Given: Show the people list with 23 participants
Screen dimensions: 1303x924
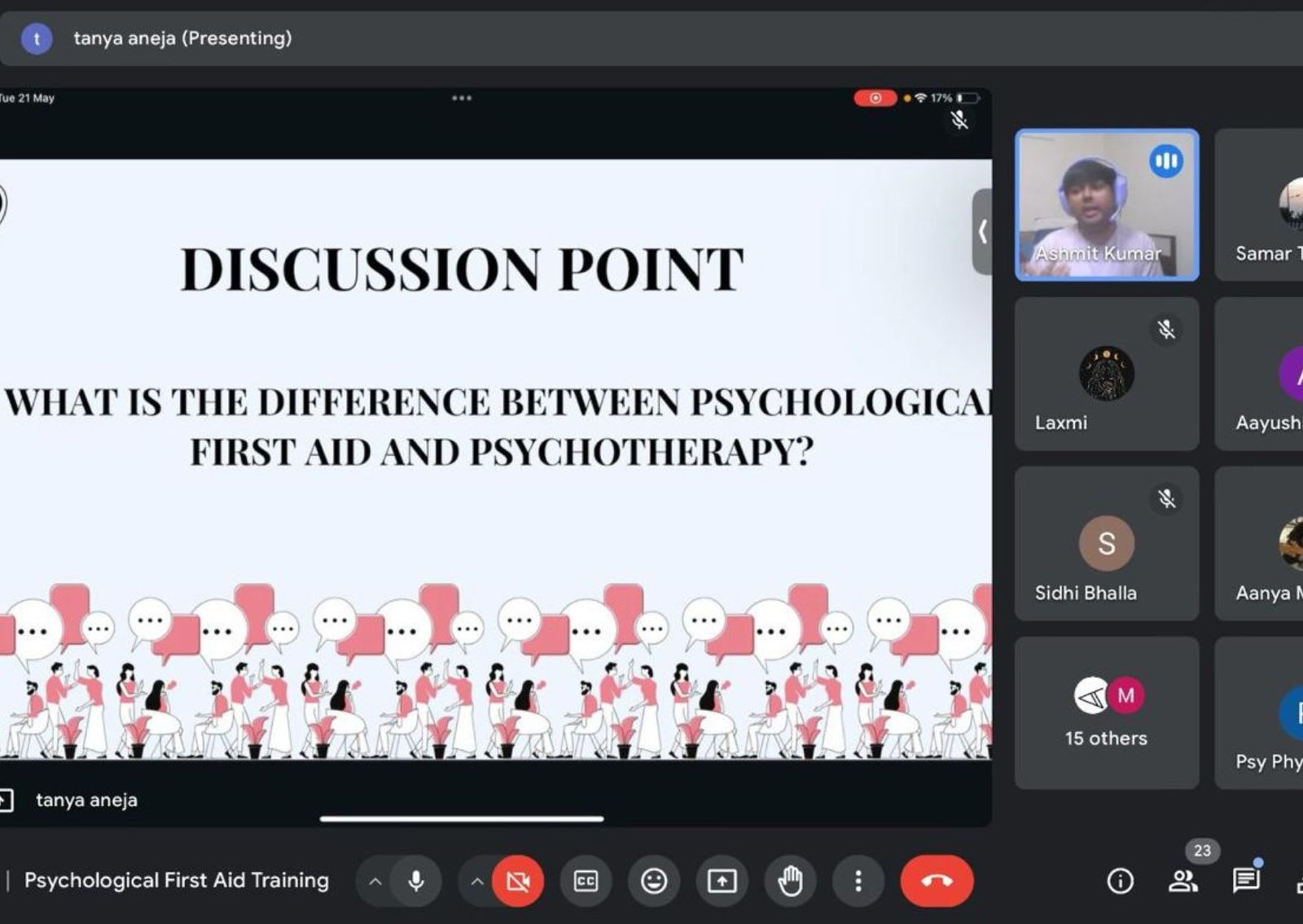Looking at the screenshot, I should click(1182, 881).
